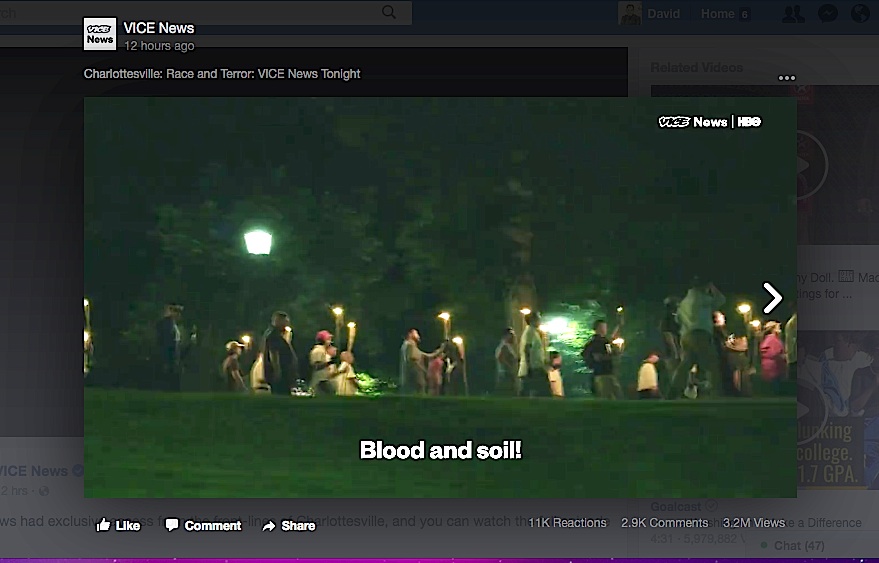This screenshot has height=563, width=879.
Task: View the post's 12 hours ago timestamp
Action: (159, 46)
